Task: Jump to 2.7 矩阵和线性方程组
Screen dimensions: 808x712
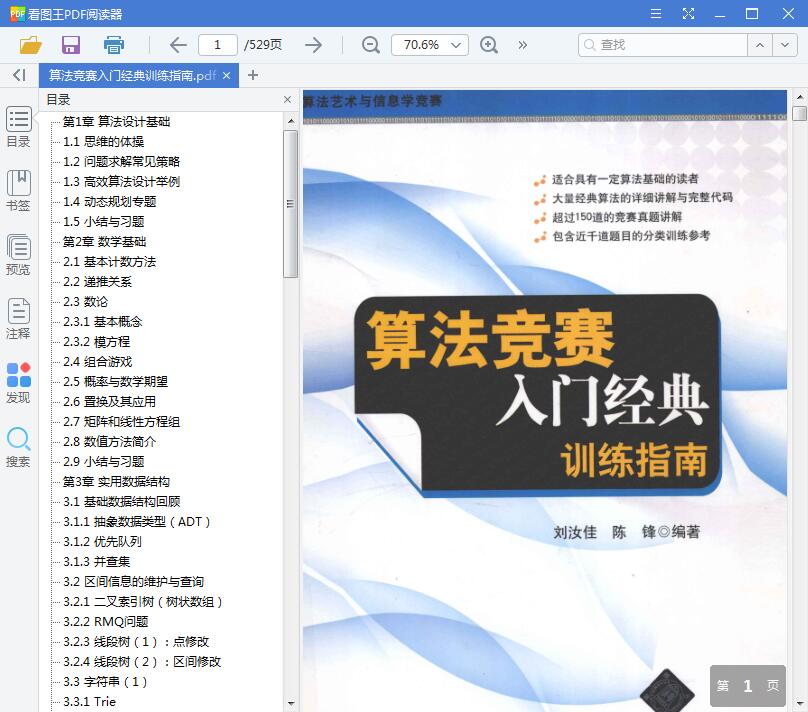Action: click(122, 422)
